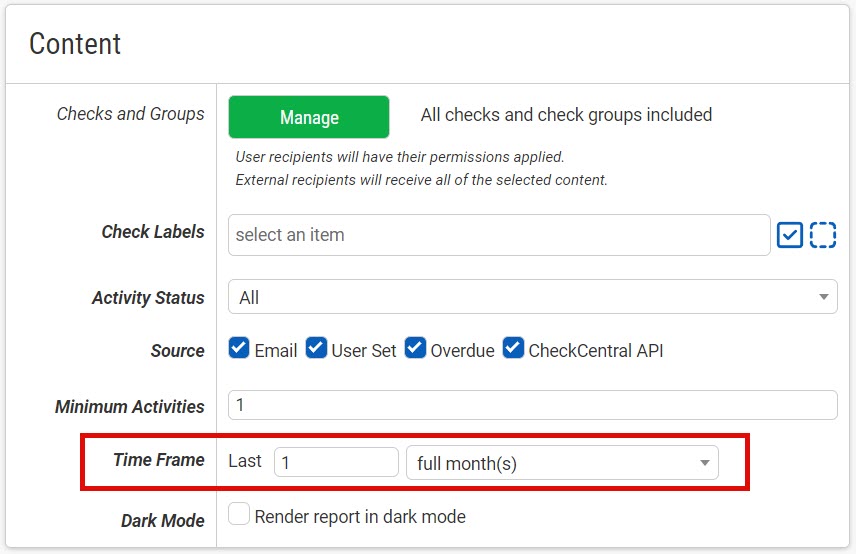856x554 pixels.
Task: Open the Check Labels 'select an item' field
Action: point(498,235)
